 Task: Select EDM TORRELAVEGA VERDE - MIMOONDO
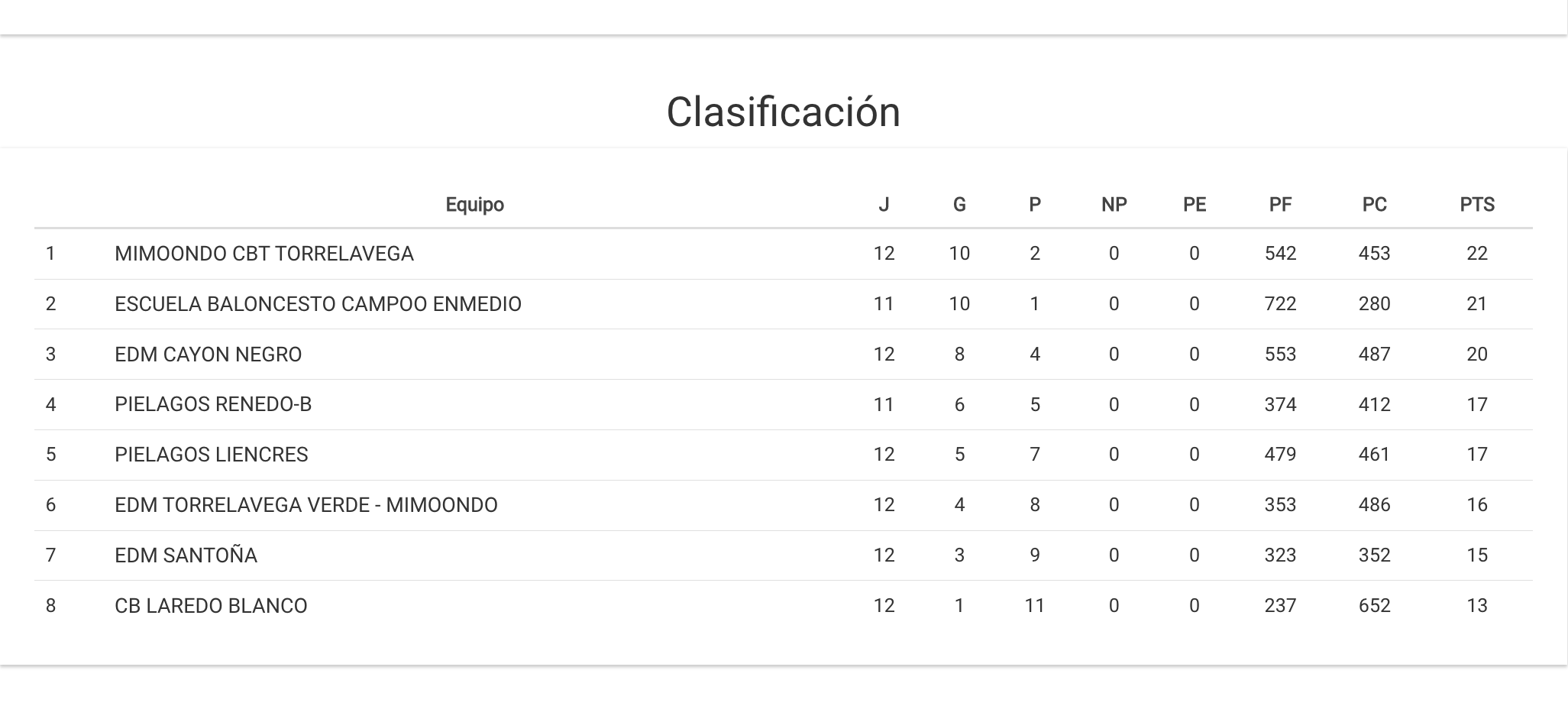(x=306, y=505)
